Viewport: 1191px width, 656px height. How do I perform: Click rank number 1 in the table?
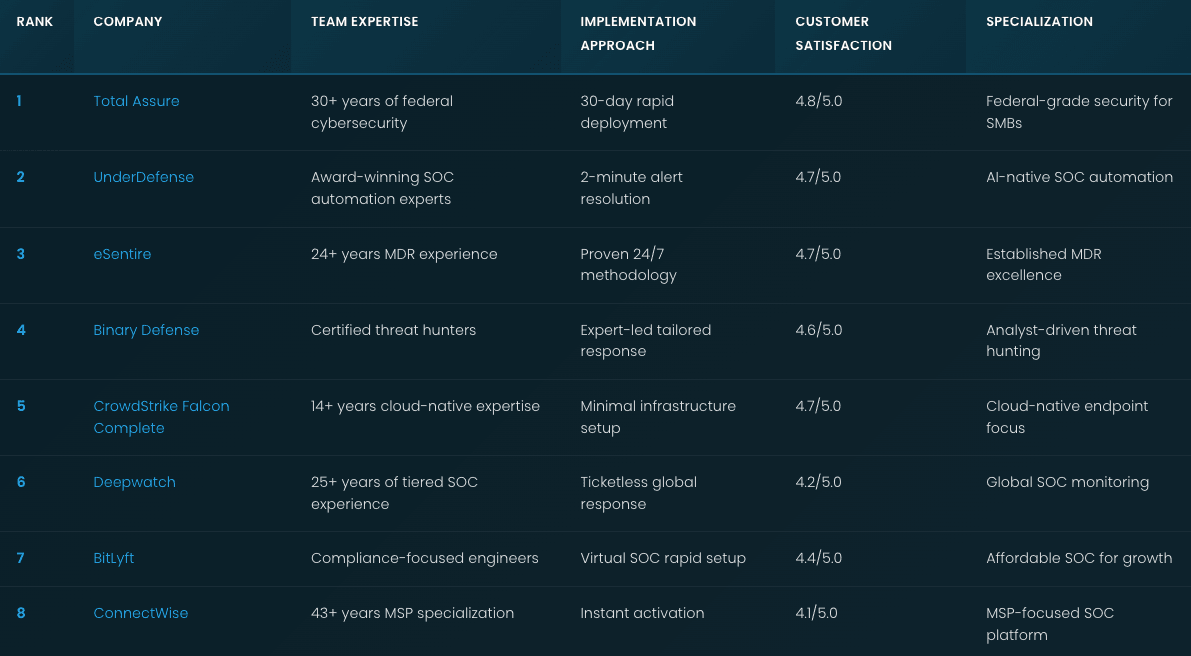click(19, 101)
